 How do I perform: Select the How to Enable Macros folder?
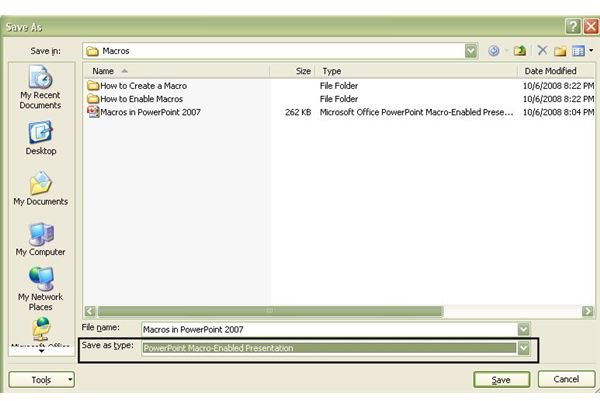tap(142, 99)
